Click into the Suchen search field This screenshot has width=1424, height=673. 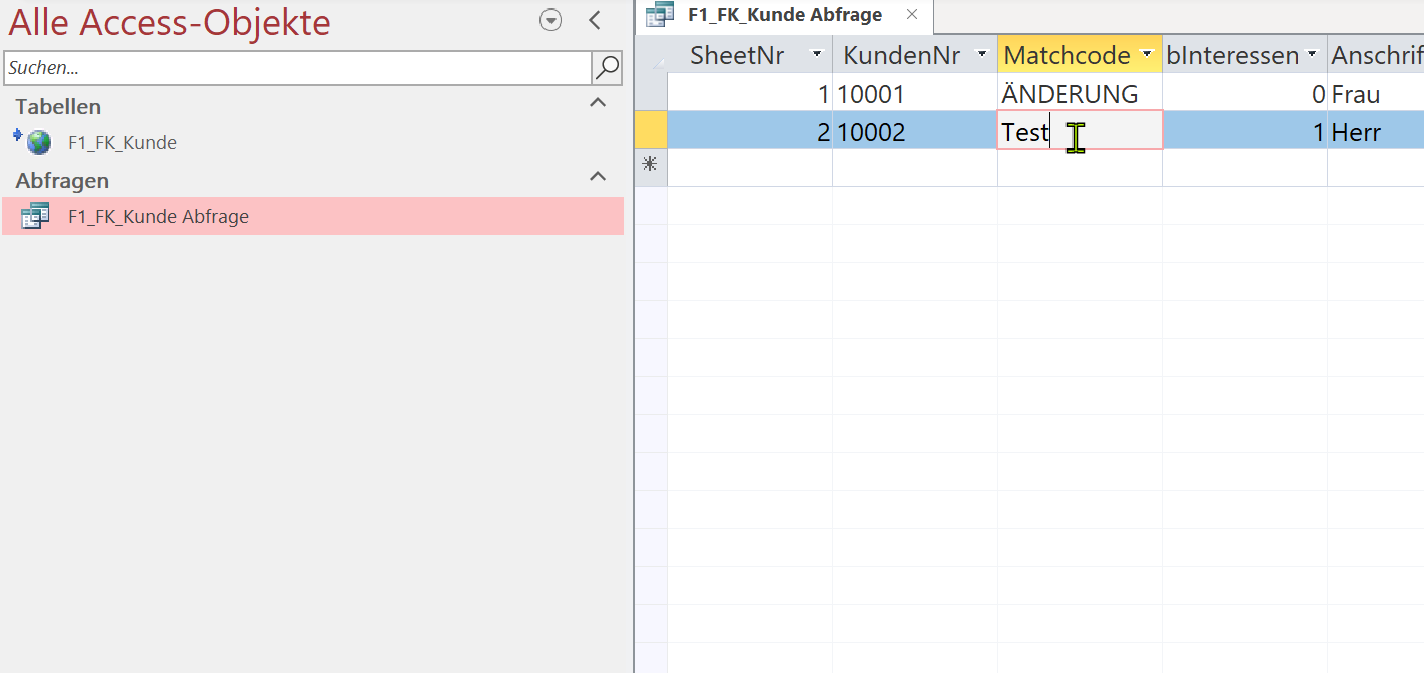point(298,68)
